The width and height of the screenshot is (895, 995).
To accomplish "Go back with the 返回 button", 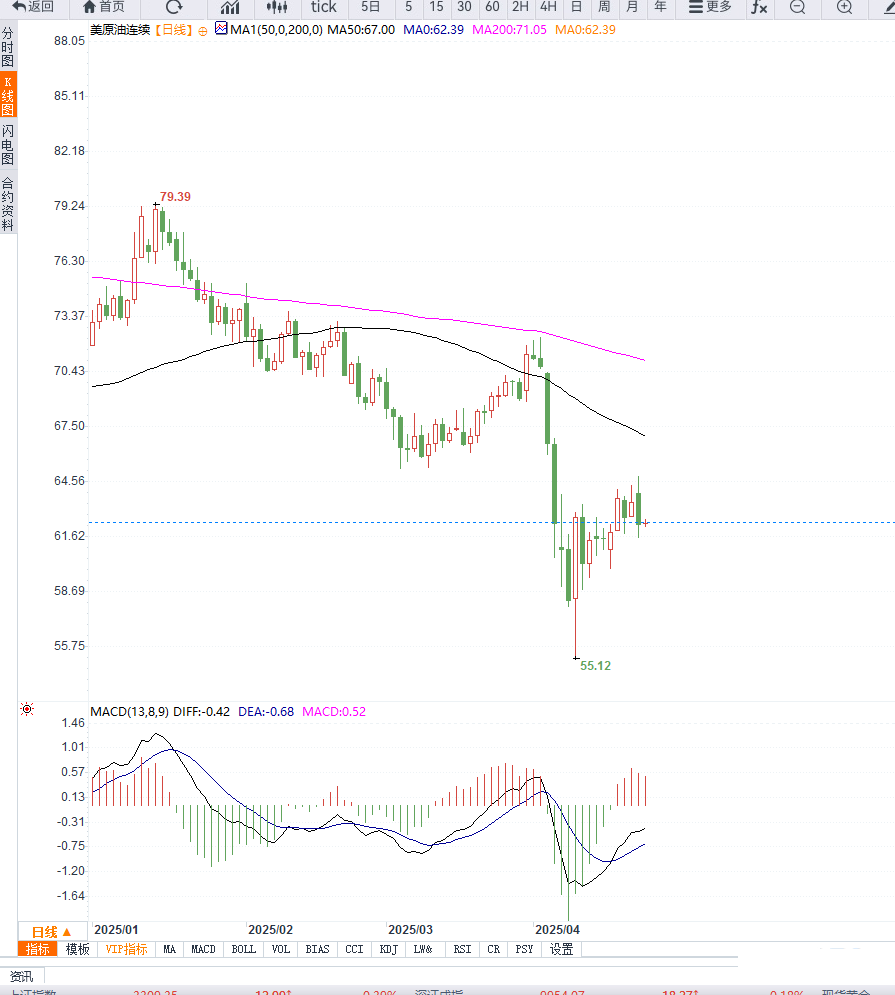I will 33,7.
